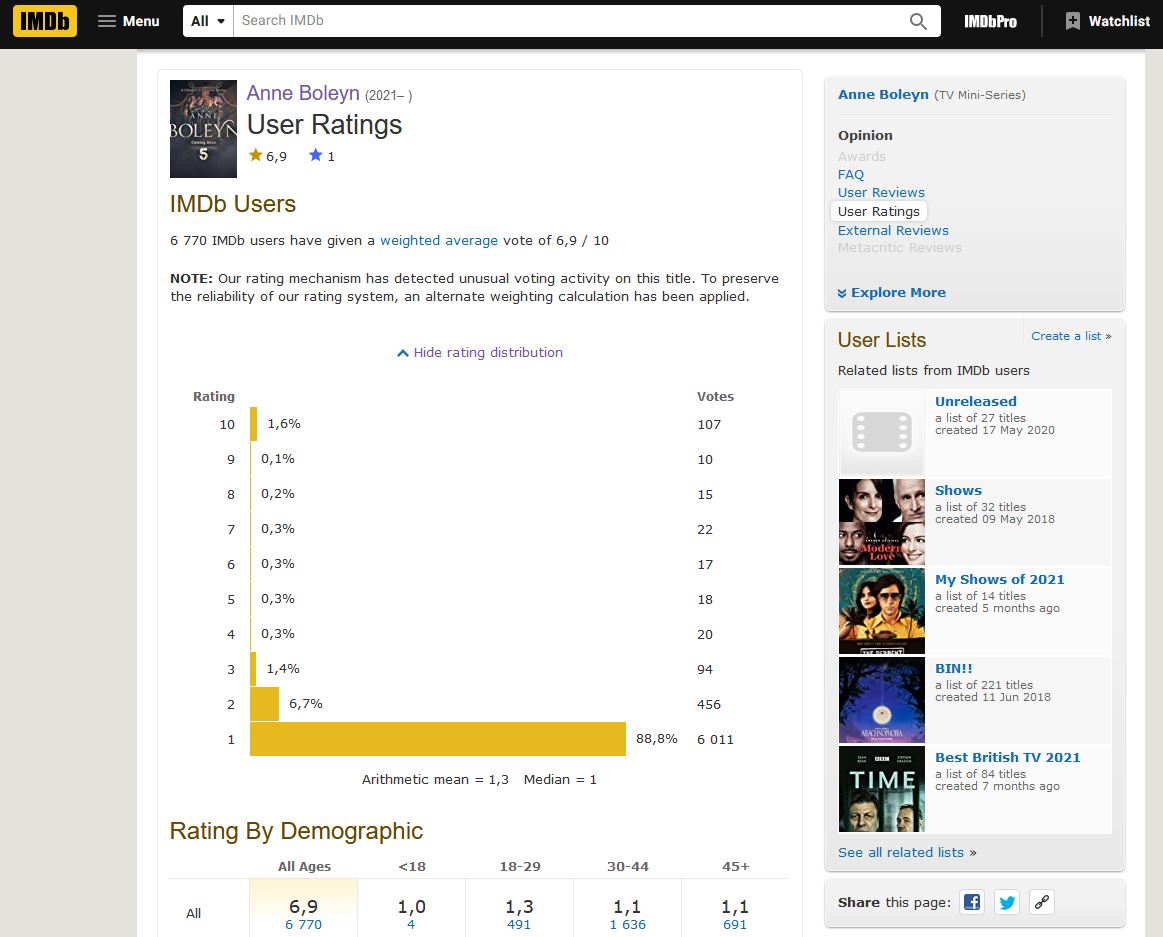1163x937 pixels.
Task: Share this page on Facebook
Action: 972,902
